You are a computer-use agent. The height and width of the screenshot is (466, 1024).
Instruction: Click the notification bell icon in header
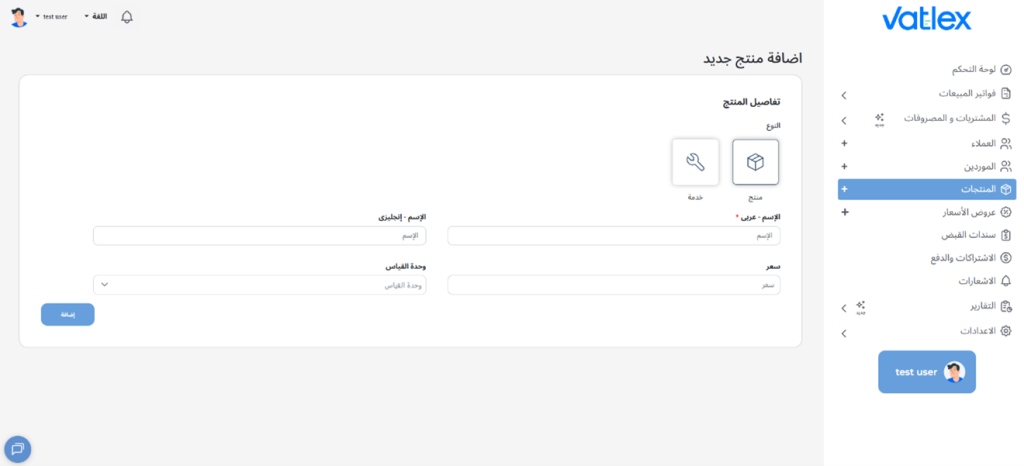(127, 17)
